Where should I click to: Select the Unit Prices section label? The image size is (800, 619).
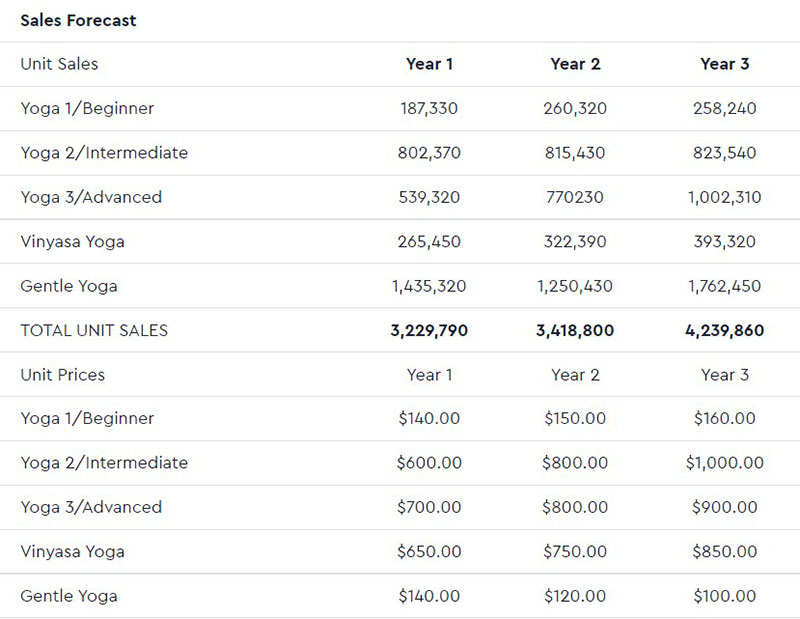(62, 375)
